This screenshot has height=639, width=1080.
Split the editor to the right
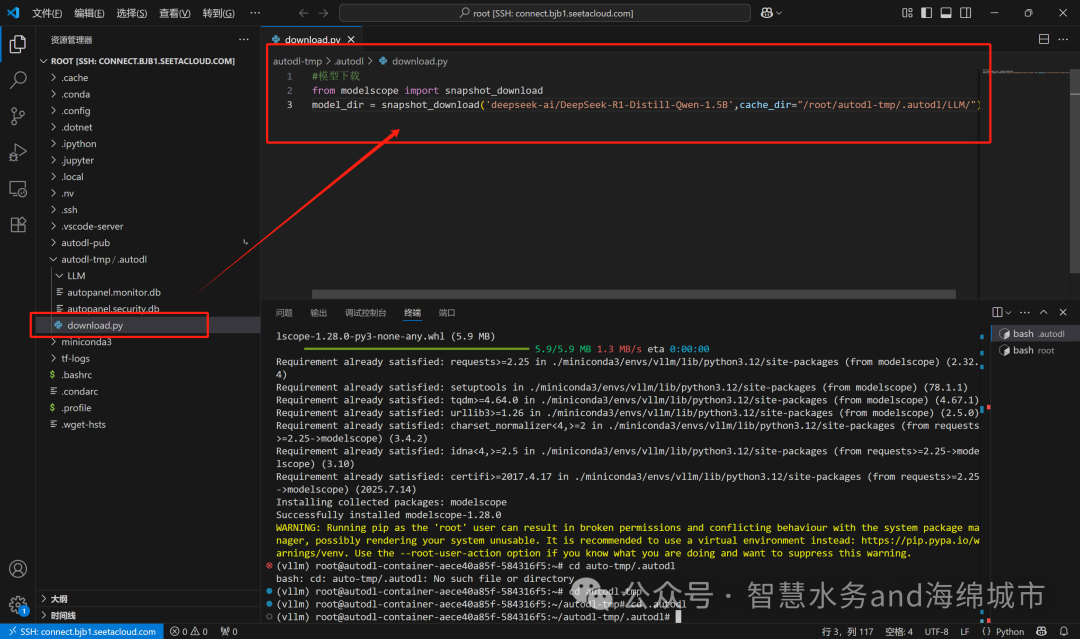coord(1043,39)
